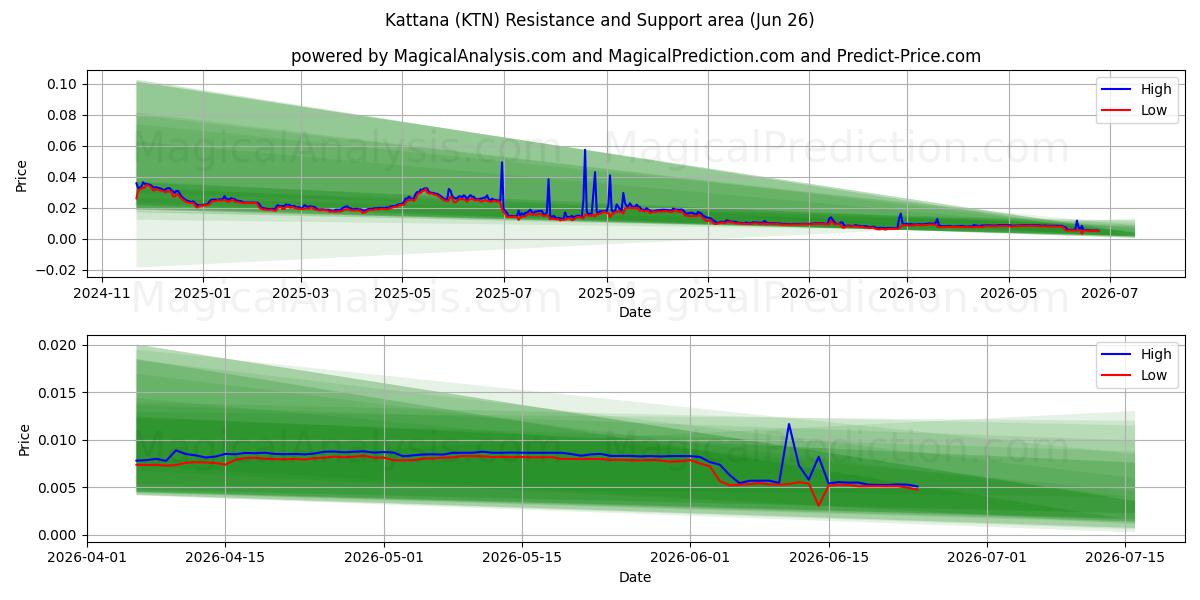Click the '0.08' y-axis tick, top chart
Screen dimensions: 1200x600
click(x=62, y=115)
